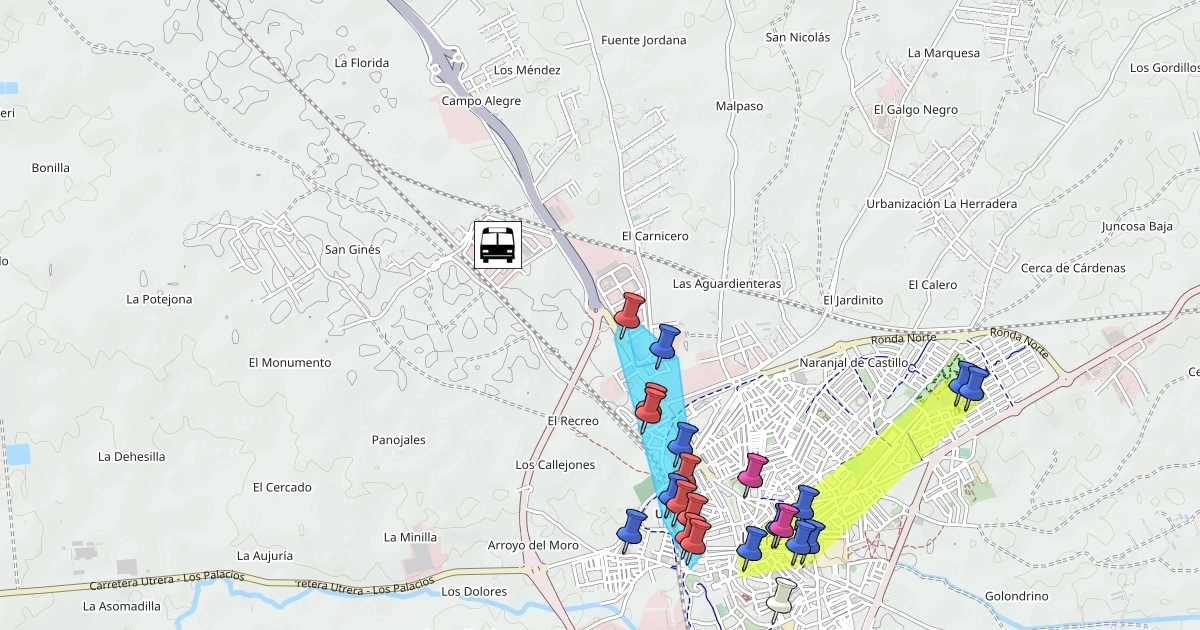Click the pink pushpin between cyan and yellow zones
Image resolution: width=1200 pixels, height=630 pixels.
click(x=752, y=471)
